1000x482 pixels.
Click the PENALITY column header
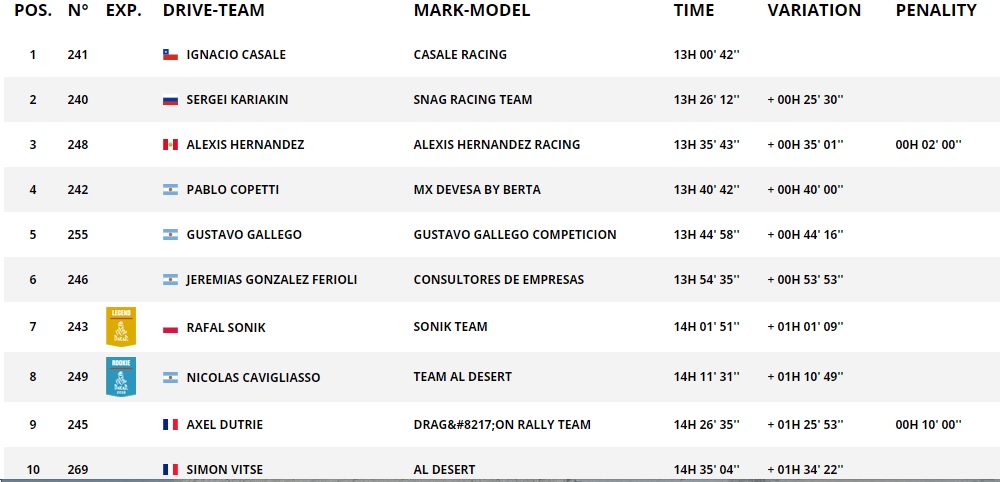936,11
